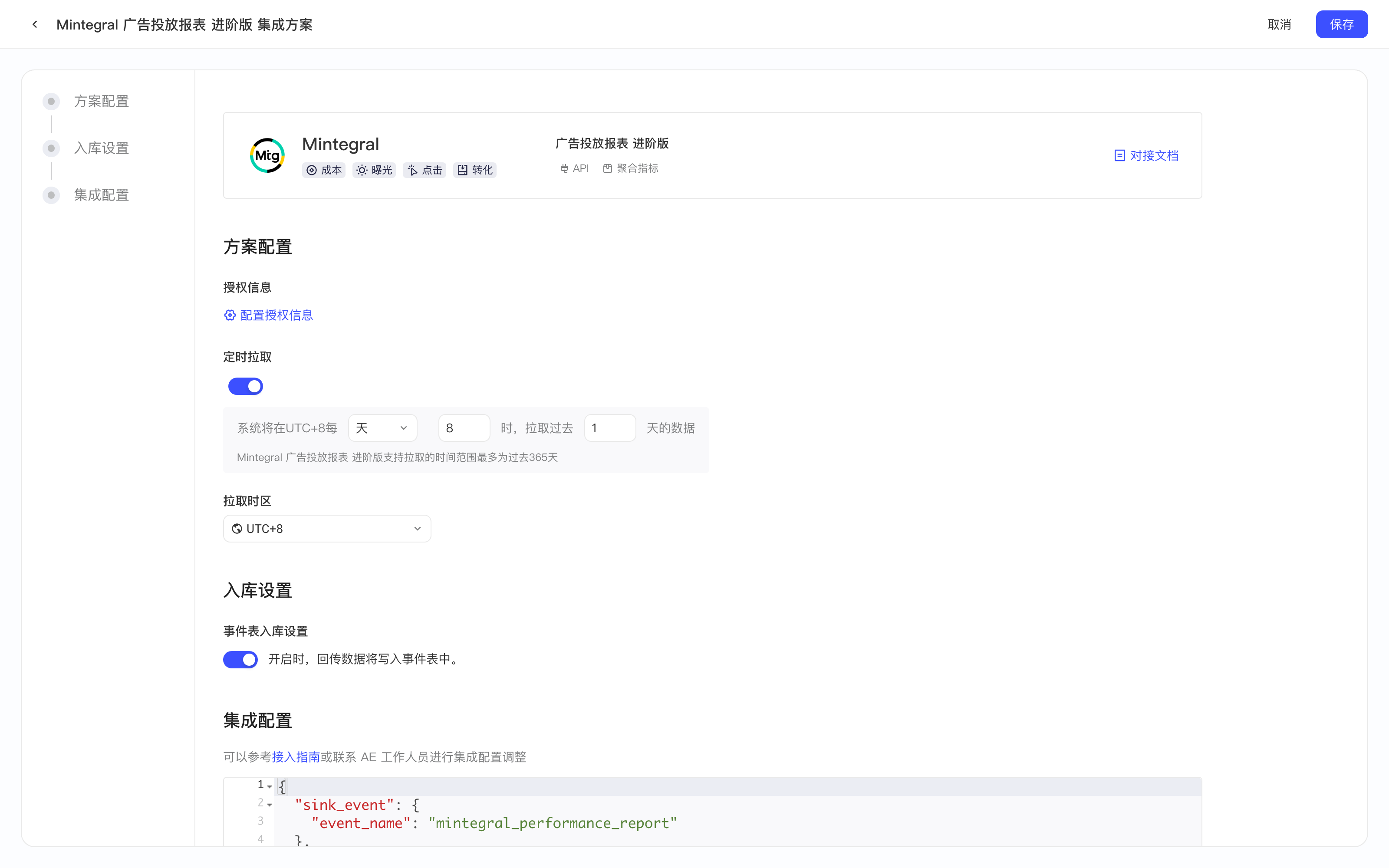This screenshot has height=868, width=1389.
Task: Click the 聚合指标 icon
Action: [x=607, y=168]
